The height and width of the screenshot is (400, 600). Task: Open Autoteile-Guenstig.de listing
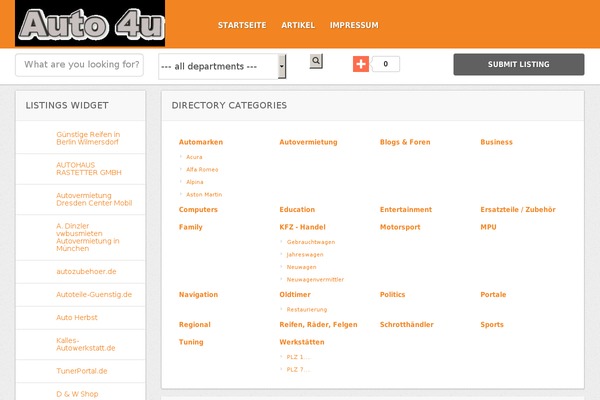[x=94, y=294]
